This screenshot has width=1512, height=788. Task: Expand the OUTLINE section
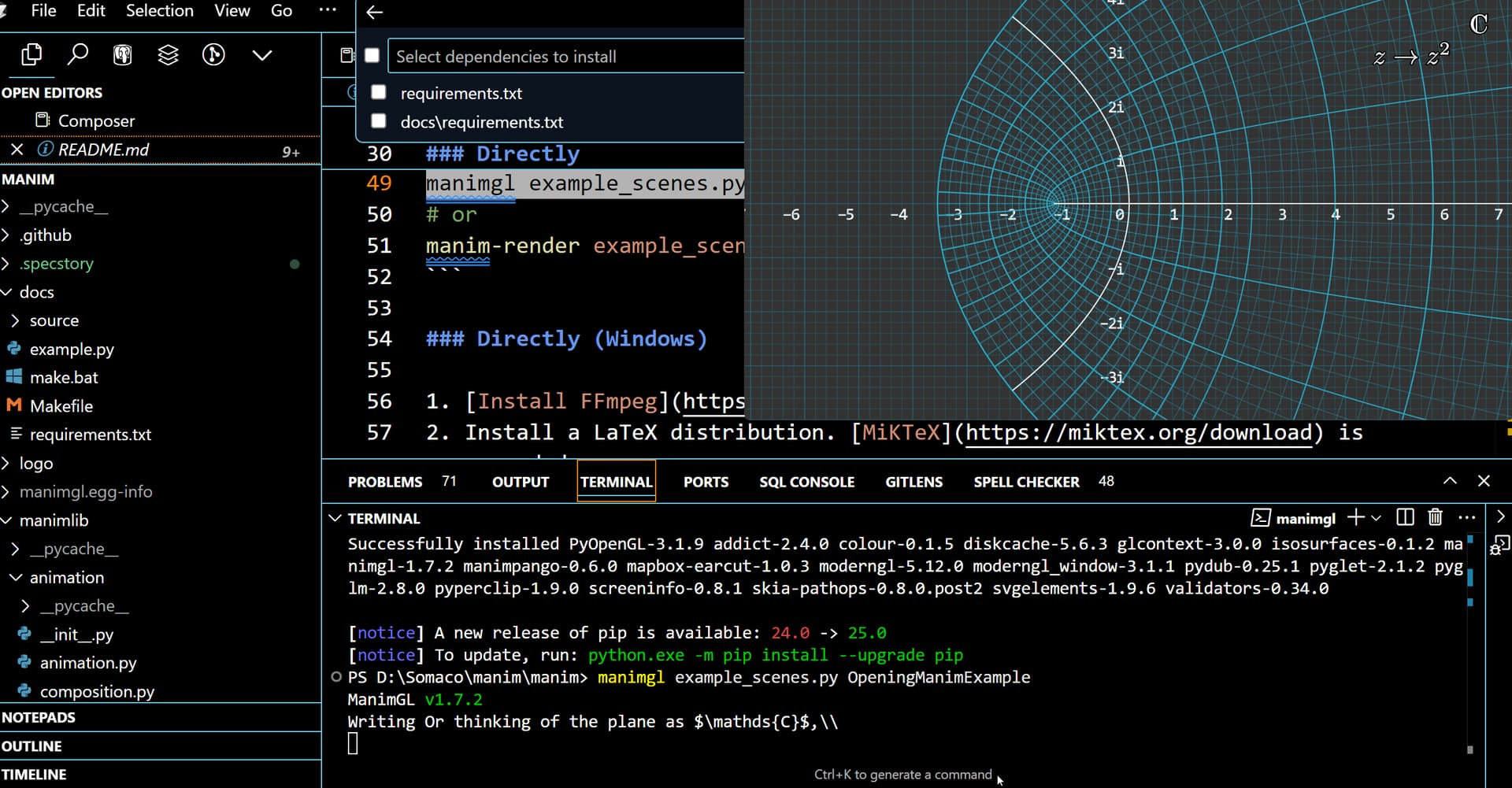[161, 745]
